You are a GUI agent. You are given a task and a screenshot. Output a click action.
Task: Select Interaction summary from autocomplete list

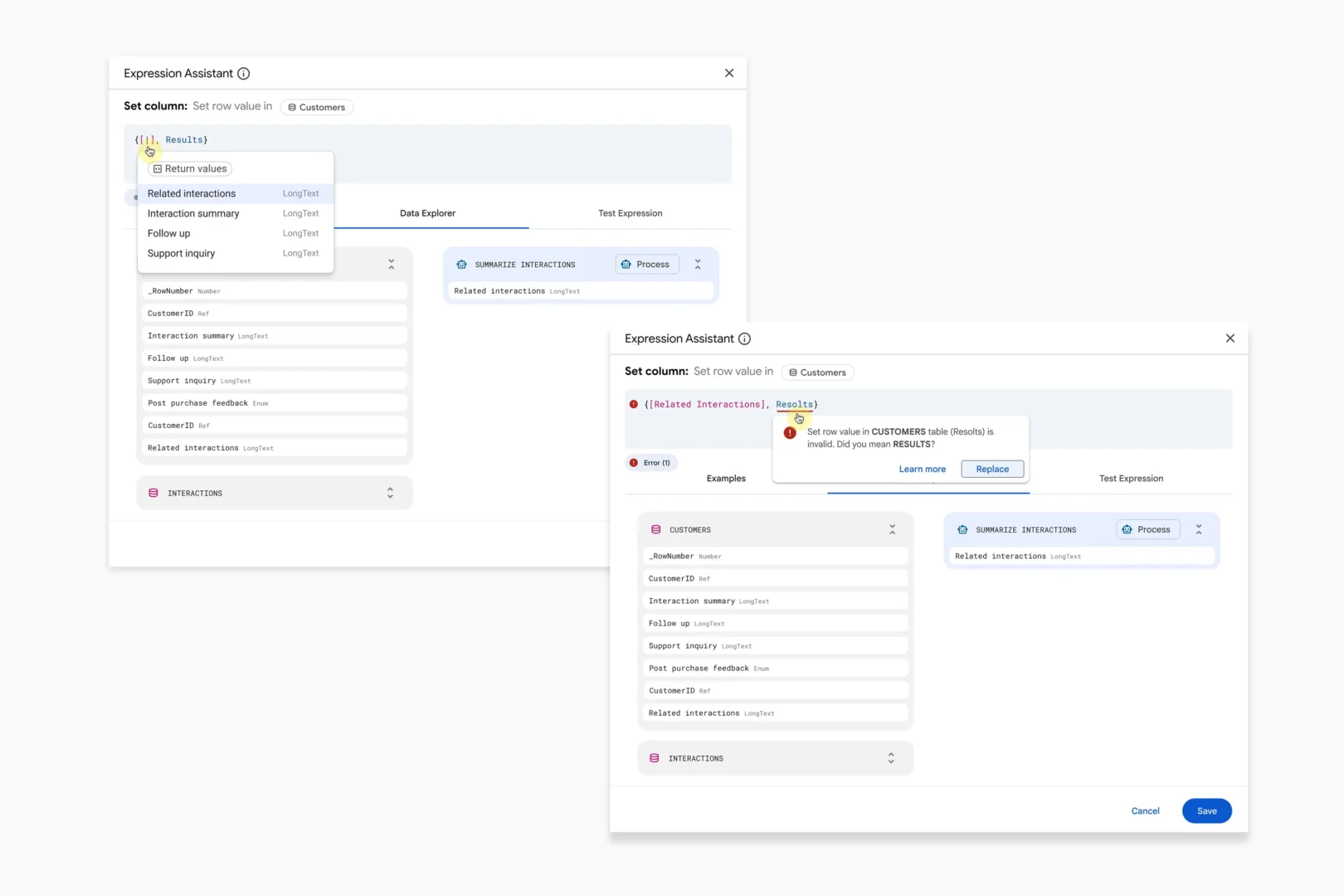pyautogui.click(x=236, y=213)
